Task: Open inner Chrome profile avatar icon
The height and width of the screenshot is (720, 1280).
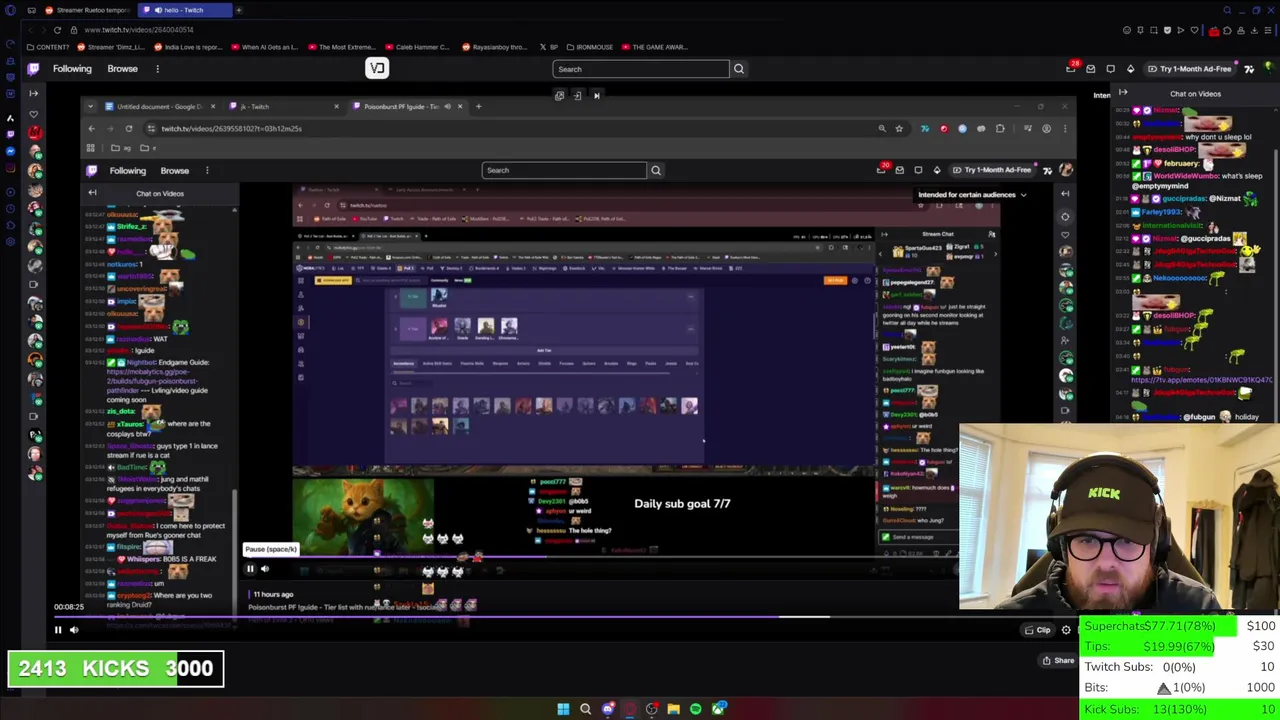Action: 1046,128
